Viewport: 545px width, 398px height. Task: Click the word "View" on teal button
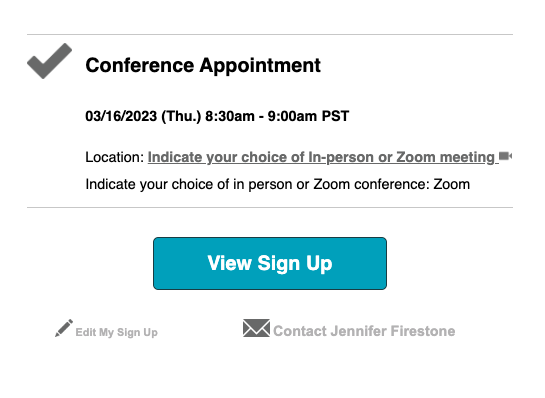tap(230, 263)
